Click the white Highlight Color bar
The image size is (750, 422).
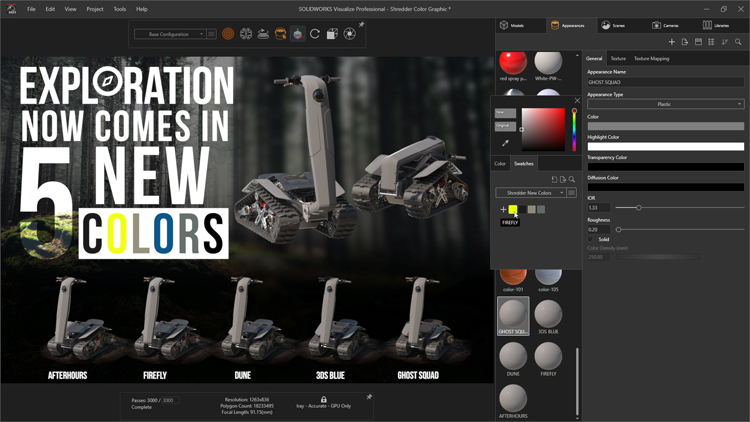pos(665,146)
